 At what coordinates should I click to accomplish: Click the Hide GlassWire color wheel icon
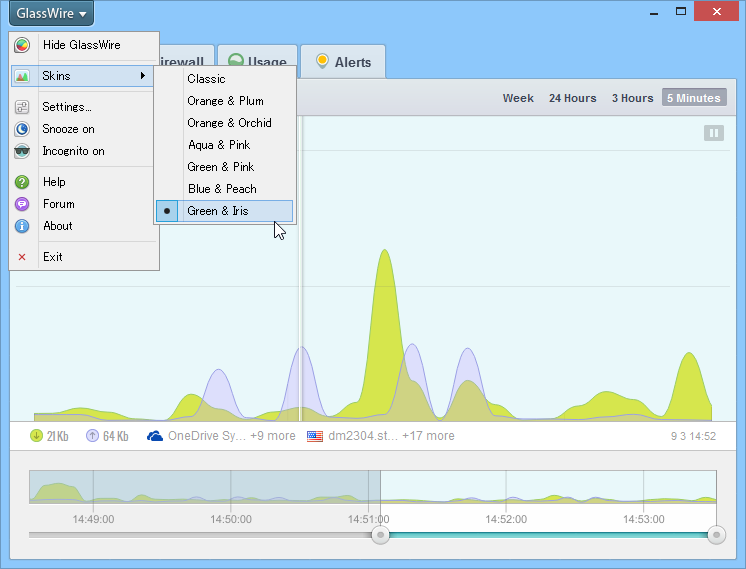pyautogui.click(x=22, y=45)
